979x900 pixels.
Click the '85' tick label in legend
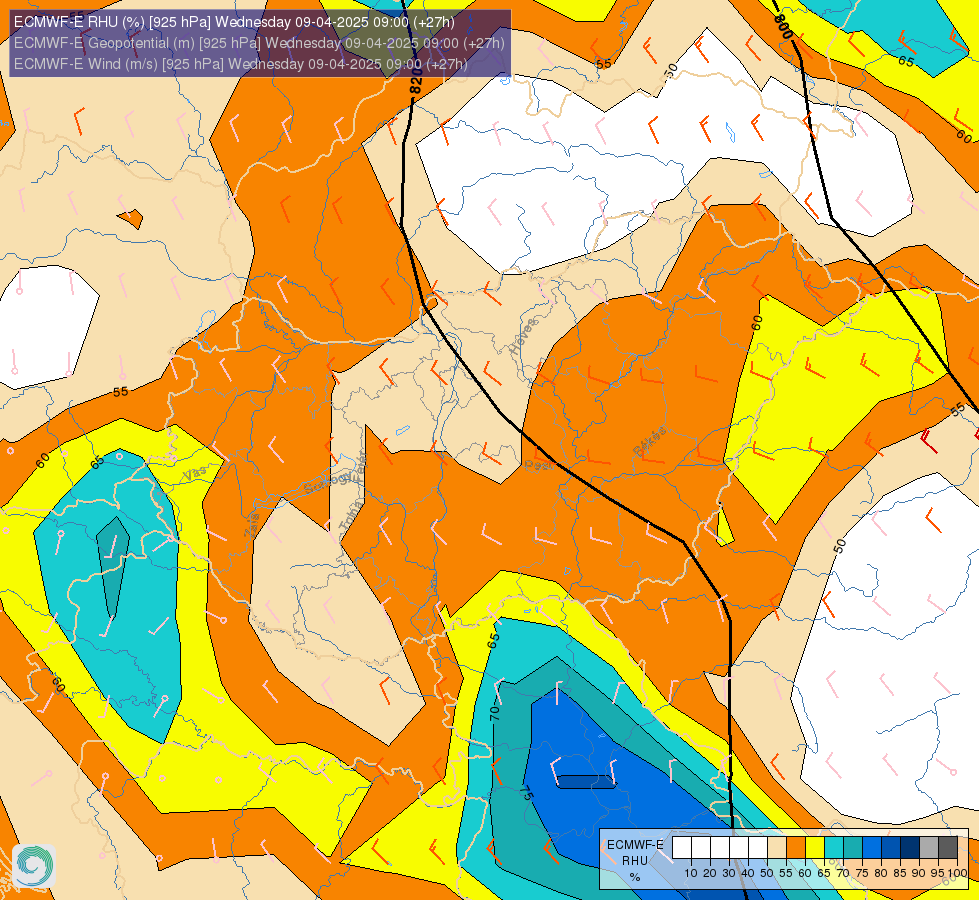click(x=900, y=873)
